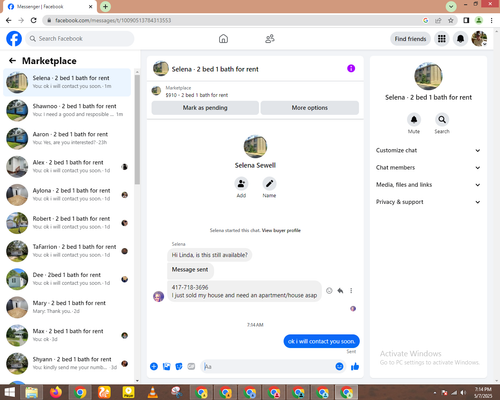Open Dee 2bed 1 bath conversation
Screen dimensions: 500x400
tap(67, 279)
